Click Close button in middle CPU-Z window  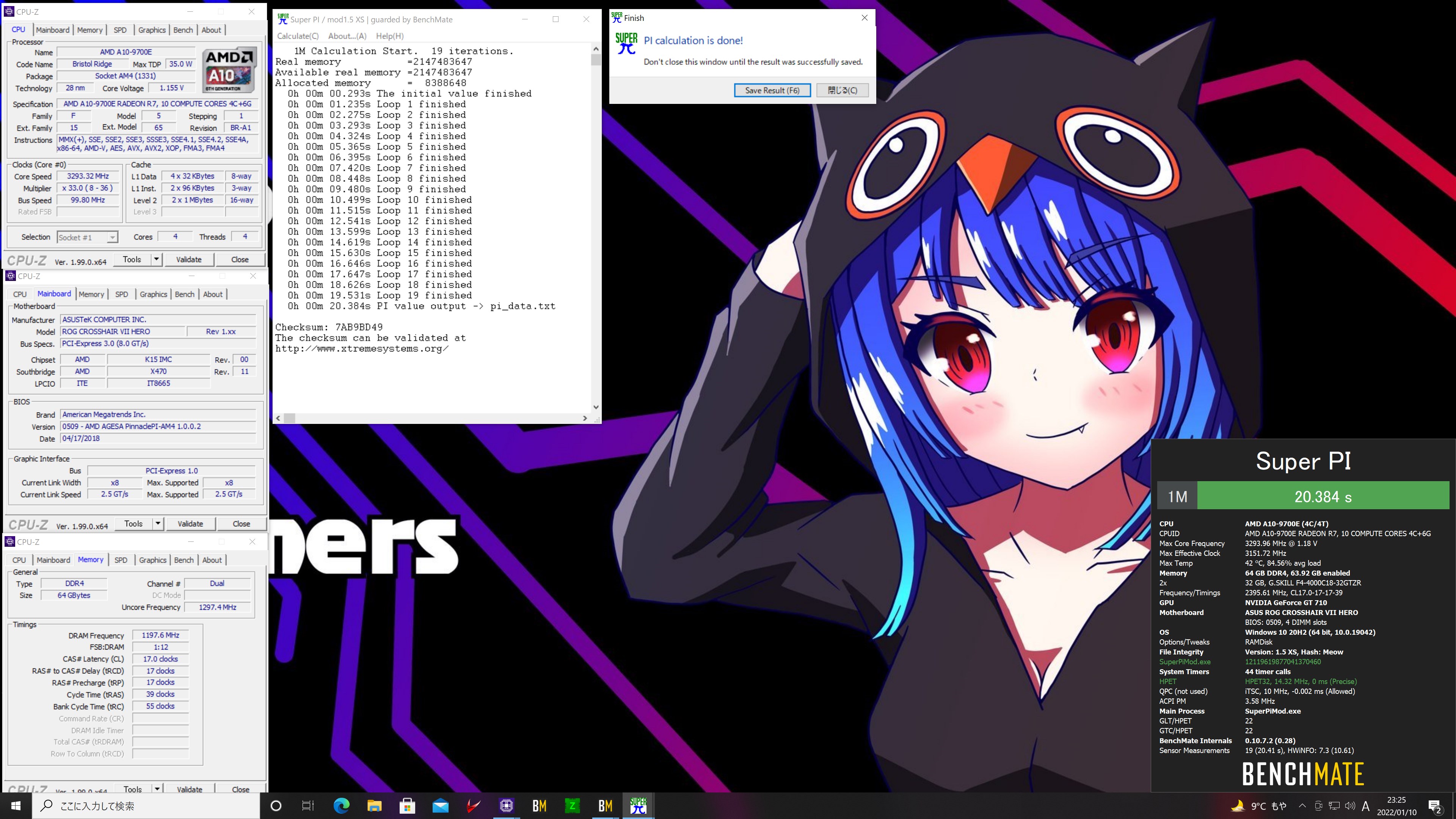pyautogui.click(x=242, y=524)
